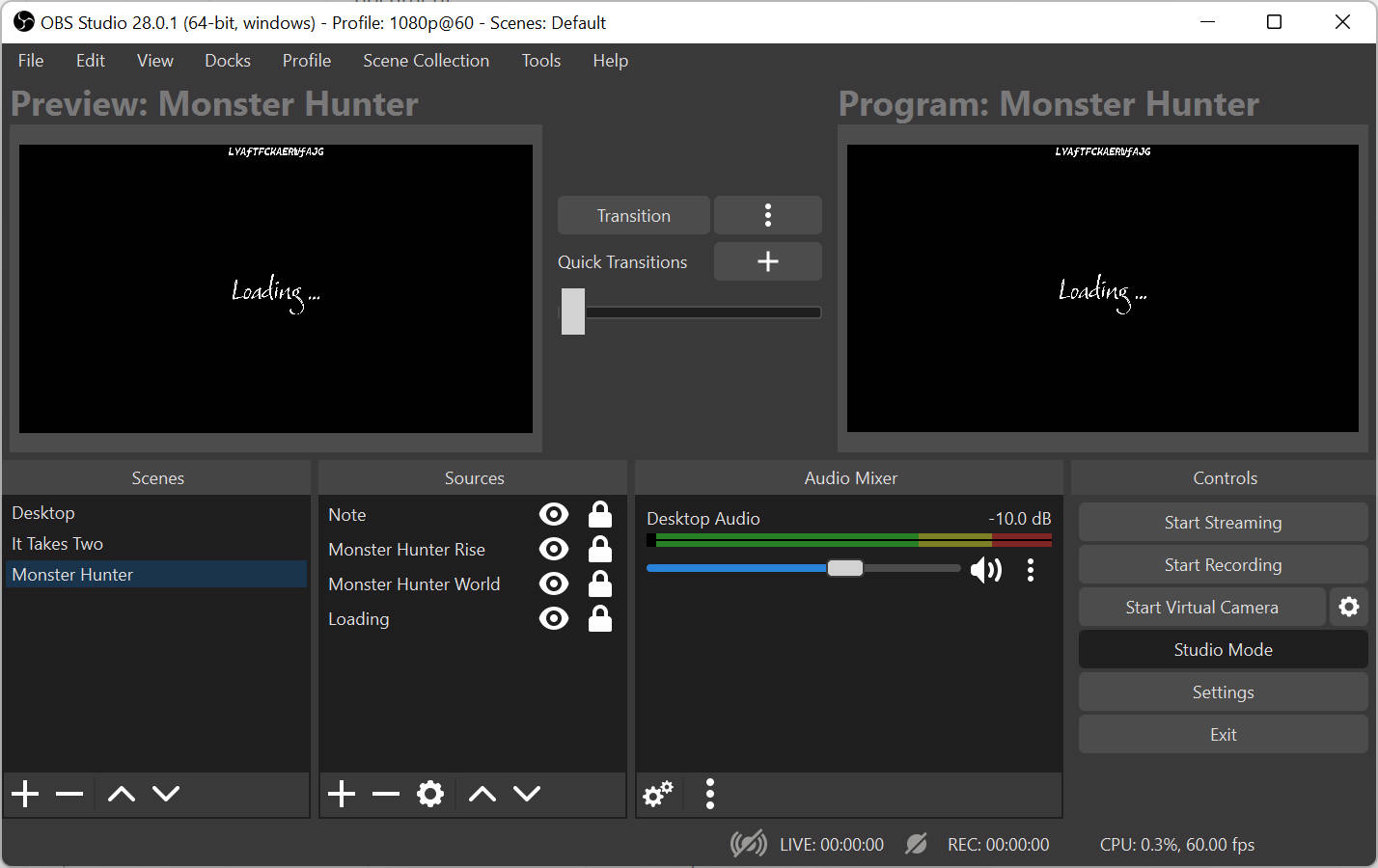1378x868 pixels.
Task: Select the It Takes Two scene
Action: point(57,543)
